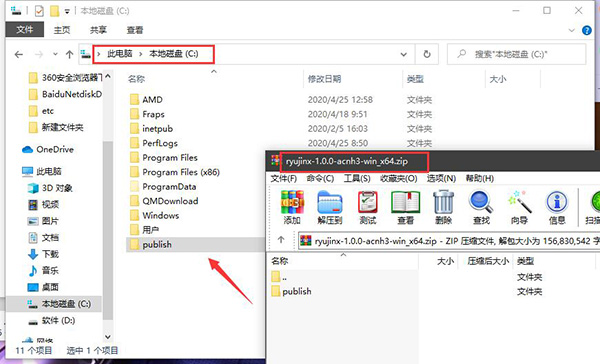Viewport: 600px width, 364px height.
Task: Sort WinRAR list by 压缩后大小 column
Action: click(x=488, y=261)
